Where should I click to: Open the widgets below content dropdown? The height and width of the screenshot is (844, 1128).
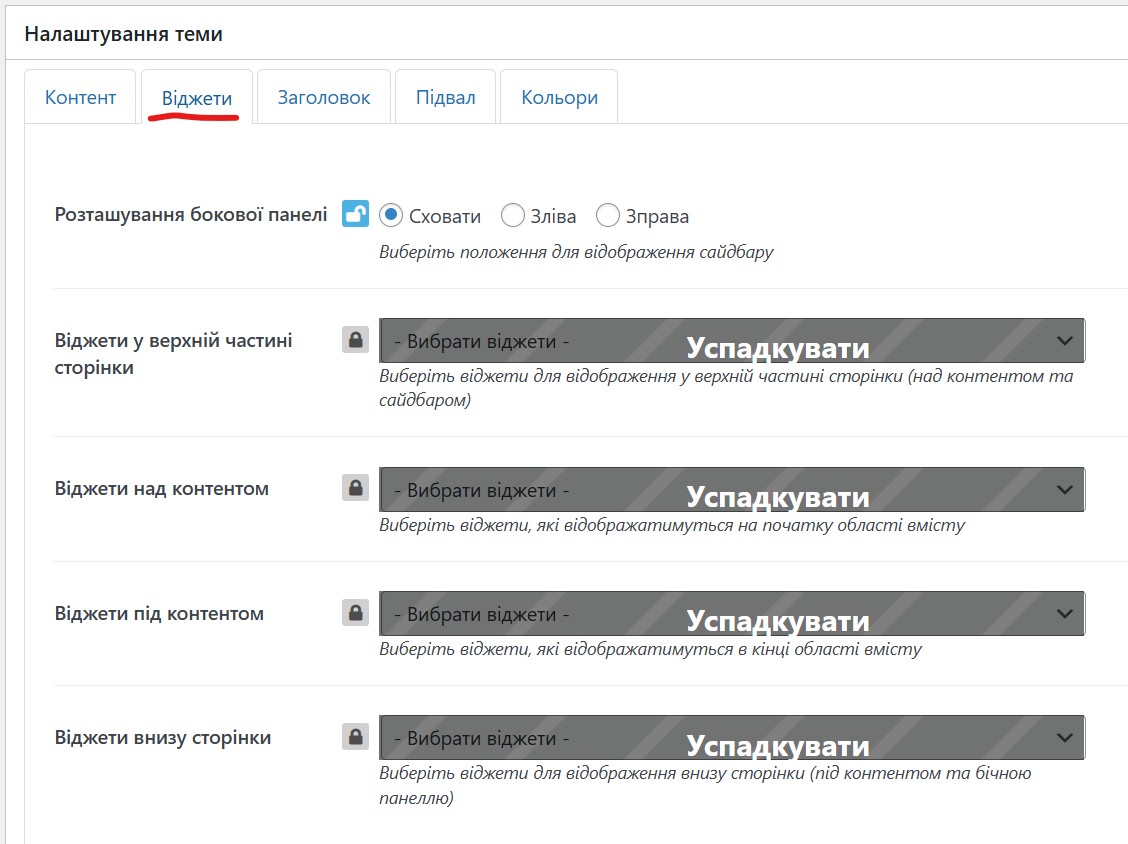(x=732, y=614)
